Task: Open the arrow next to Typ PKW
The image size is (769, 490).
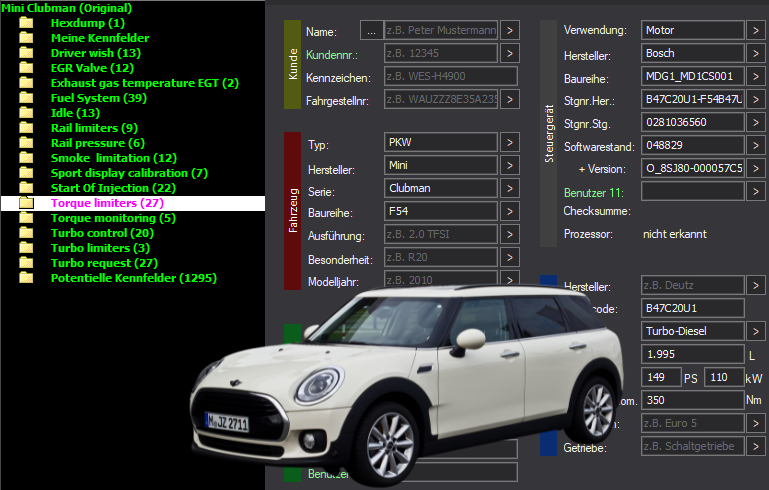Action: 510,142
